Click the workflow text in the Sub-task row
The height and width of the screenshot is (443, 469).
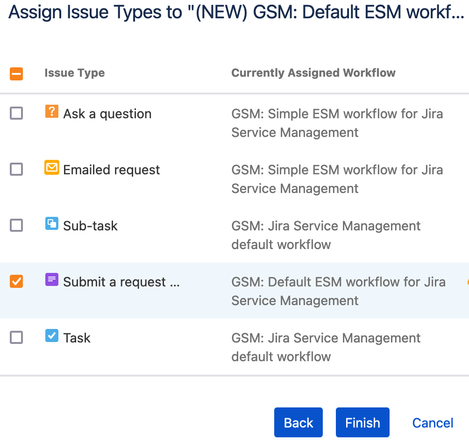[326, 235]
